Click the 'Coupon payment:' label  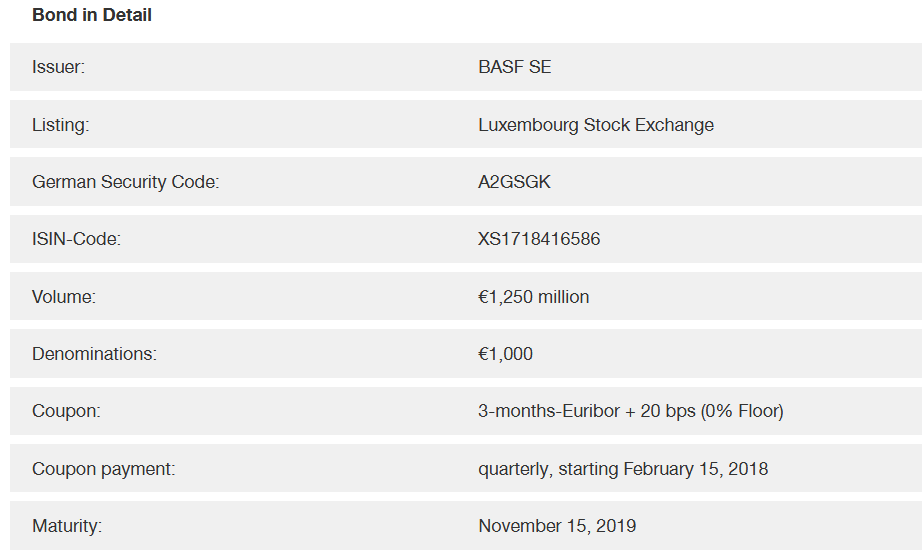(x=103, y=468)
